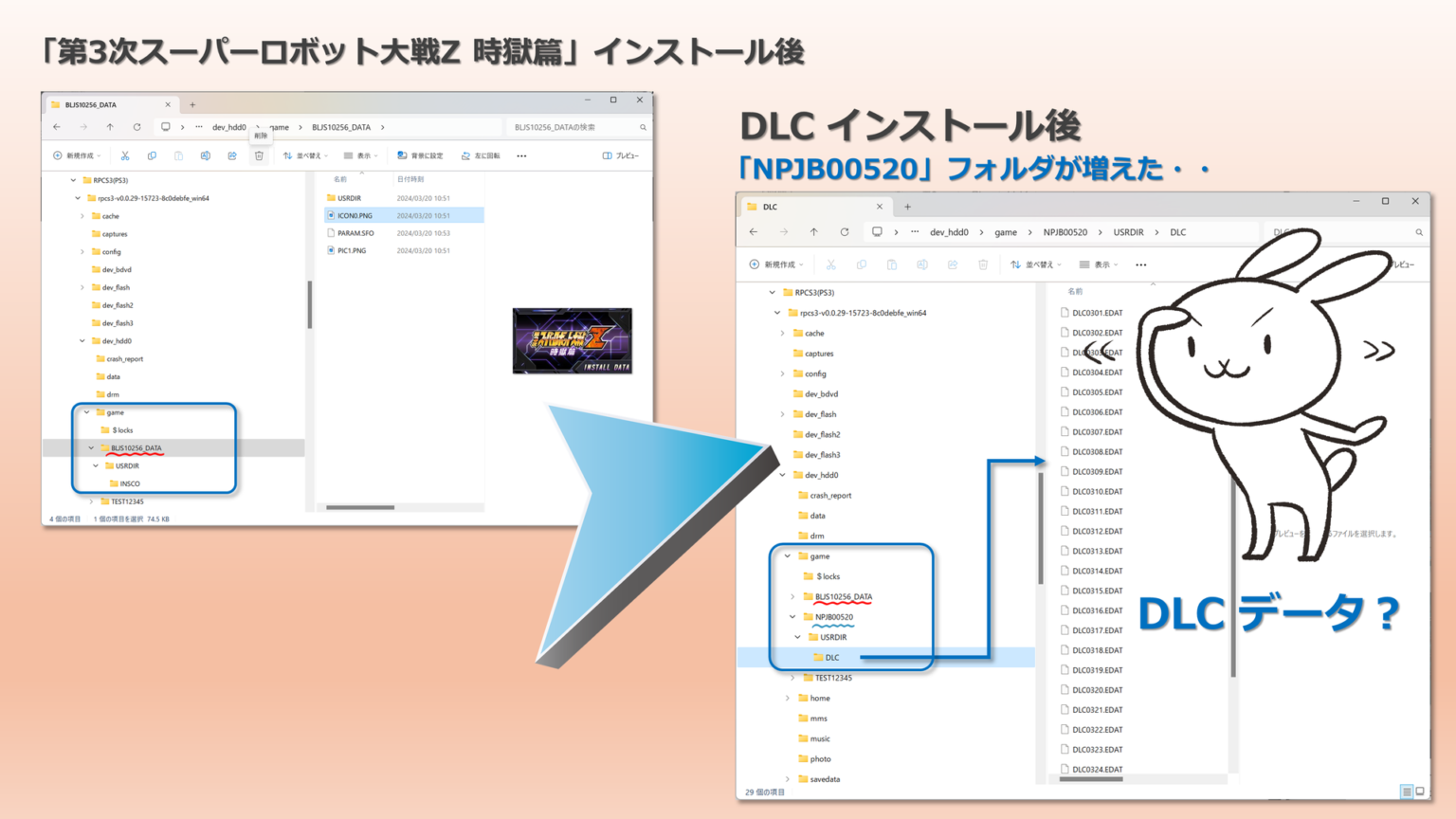The height and width of the screenshot is (819, 1456).
Task: Click 名前 column header in DLC window
Action: click(1075, 292)
